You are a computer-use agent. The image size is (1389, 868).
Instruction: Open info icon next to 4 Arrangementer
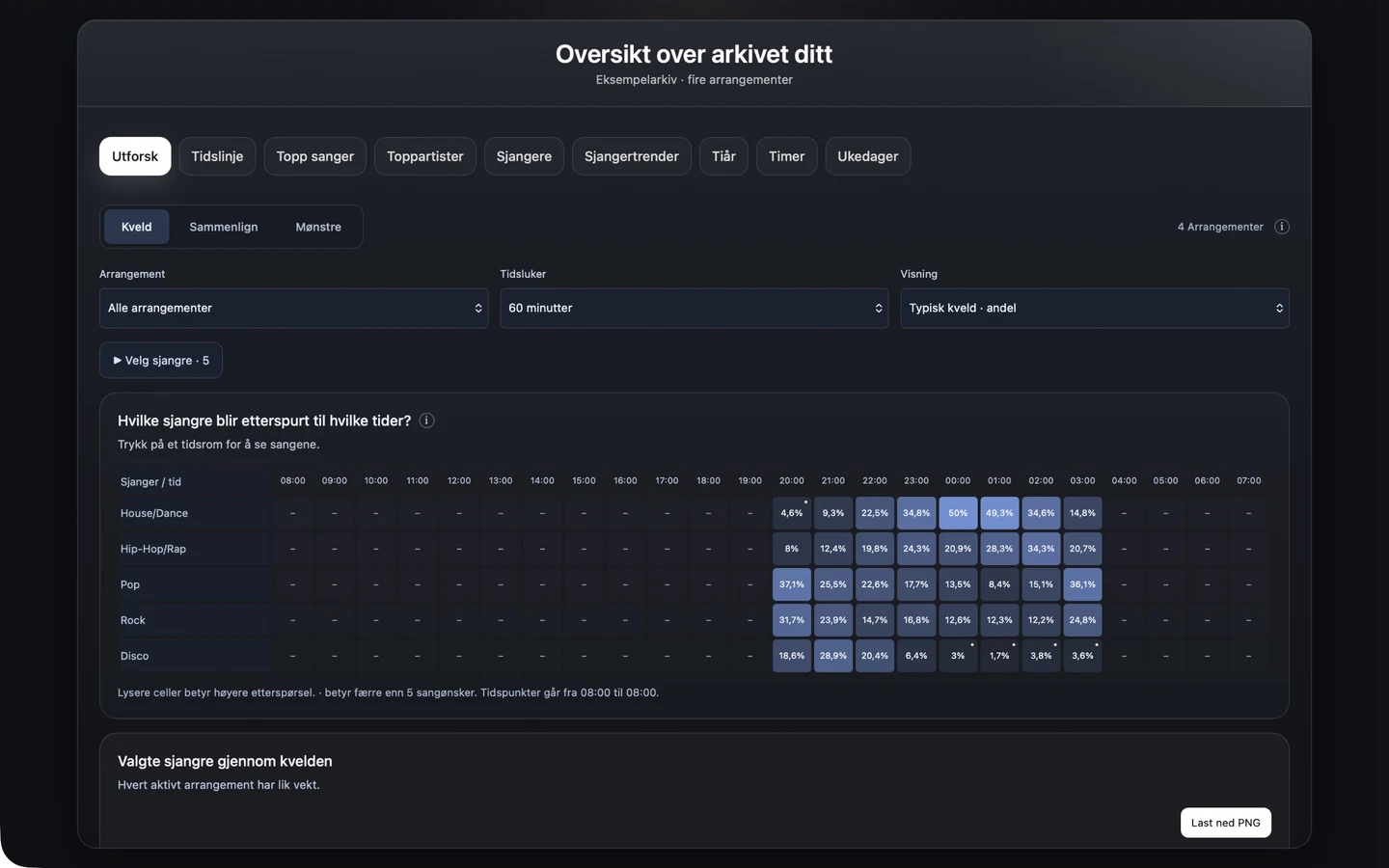tap(1282, 227)
